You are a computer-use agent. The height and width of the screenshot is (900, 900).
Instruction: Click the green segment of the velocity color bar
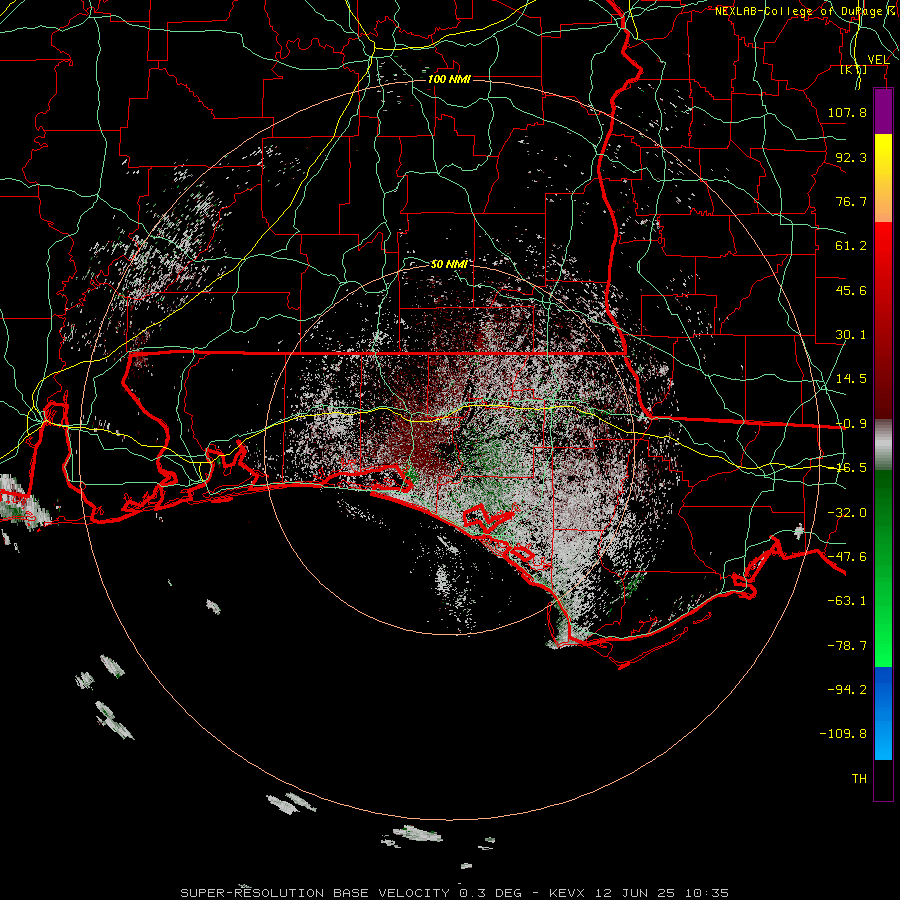tap(883, 568)
